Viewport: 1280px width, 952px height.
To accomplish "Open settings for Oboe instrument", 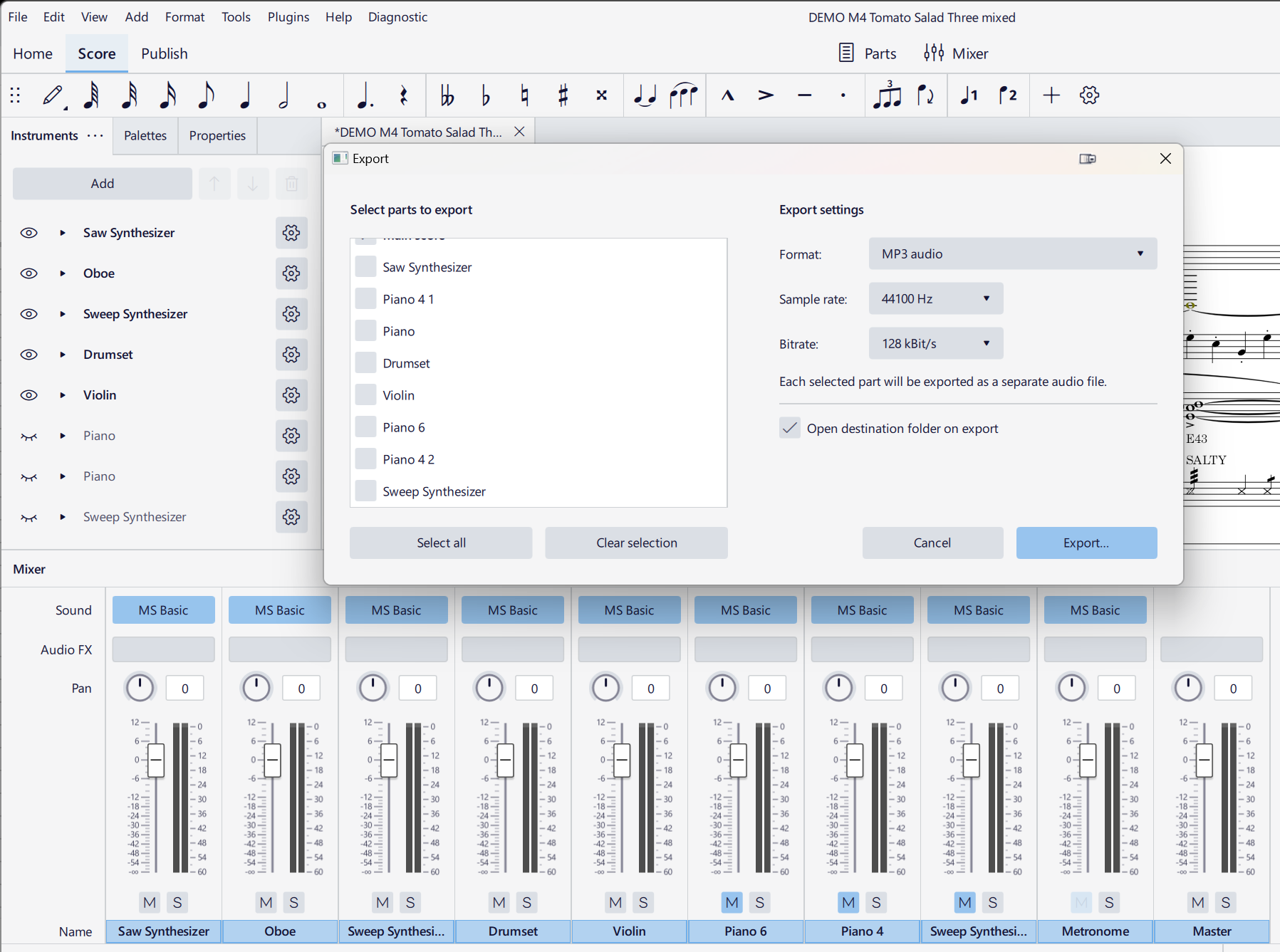I will [x=291, y=273].
